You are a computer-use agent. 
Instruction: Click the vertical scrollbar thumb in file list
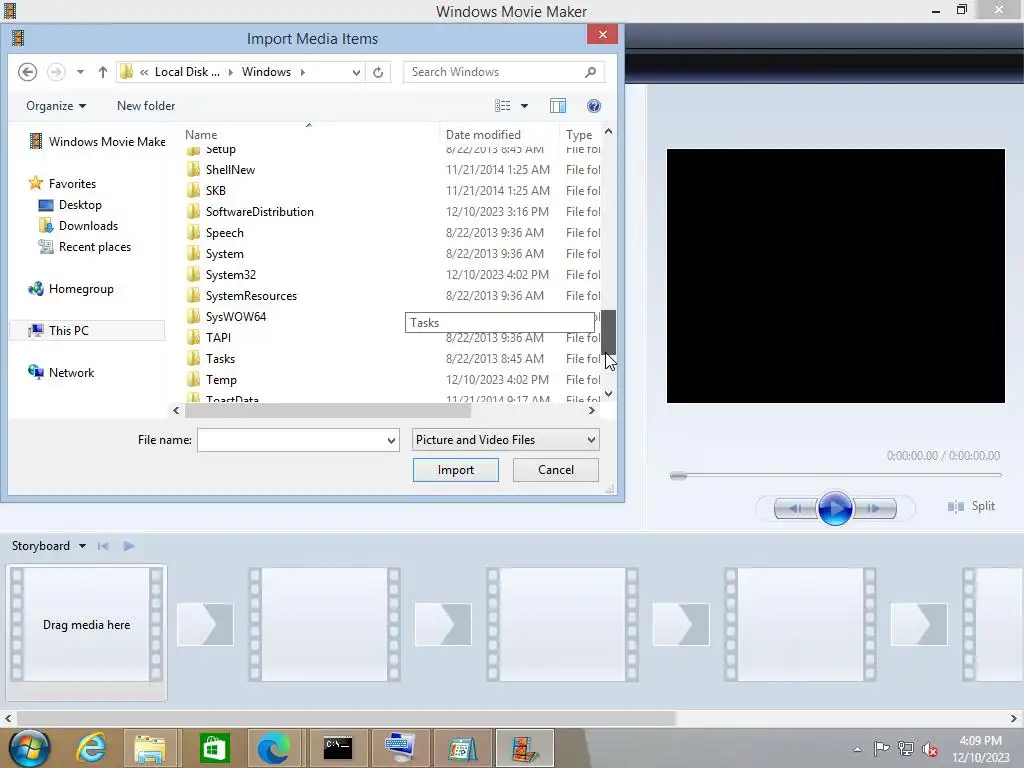coord(609,332)
